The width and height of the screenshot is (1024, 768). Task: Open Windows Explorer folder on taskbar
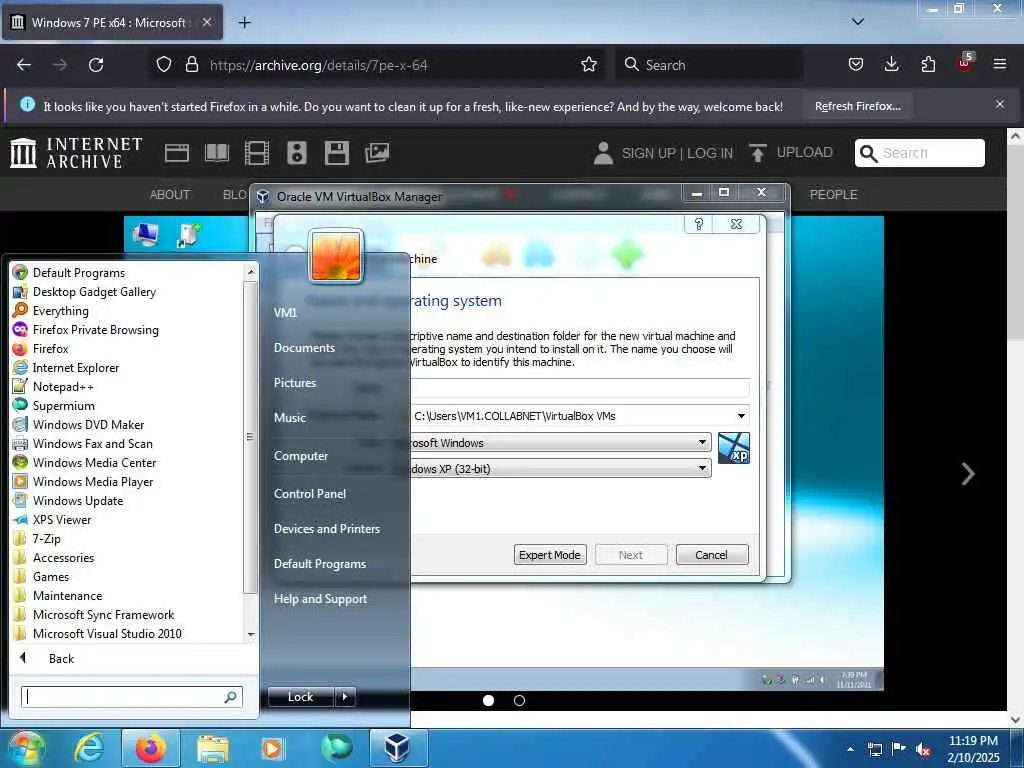point(213,748)
